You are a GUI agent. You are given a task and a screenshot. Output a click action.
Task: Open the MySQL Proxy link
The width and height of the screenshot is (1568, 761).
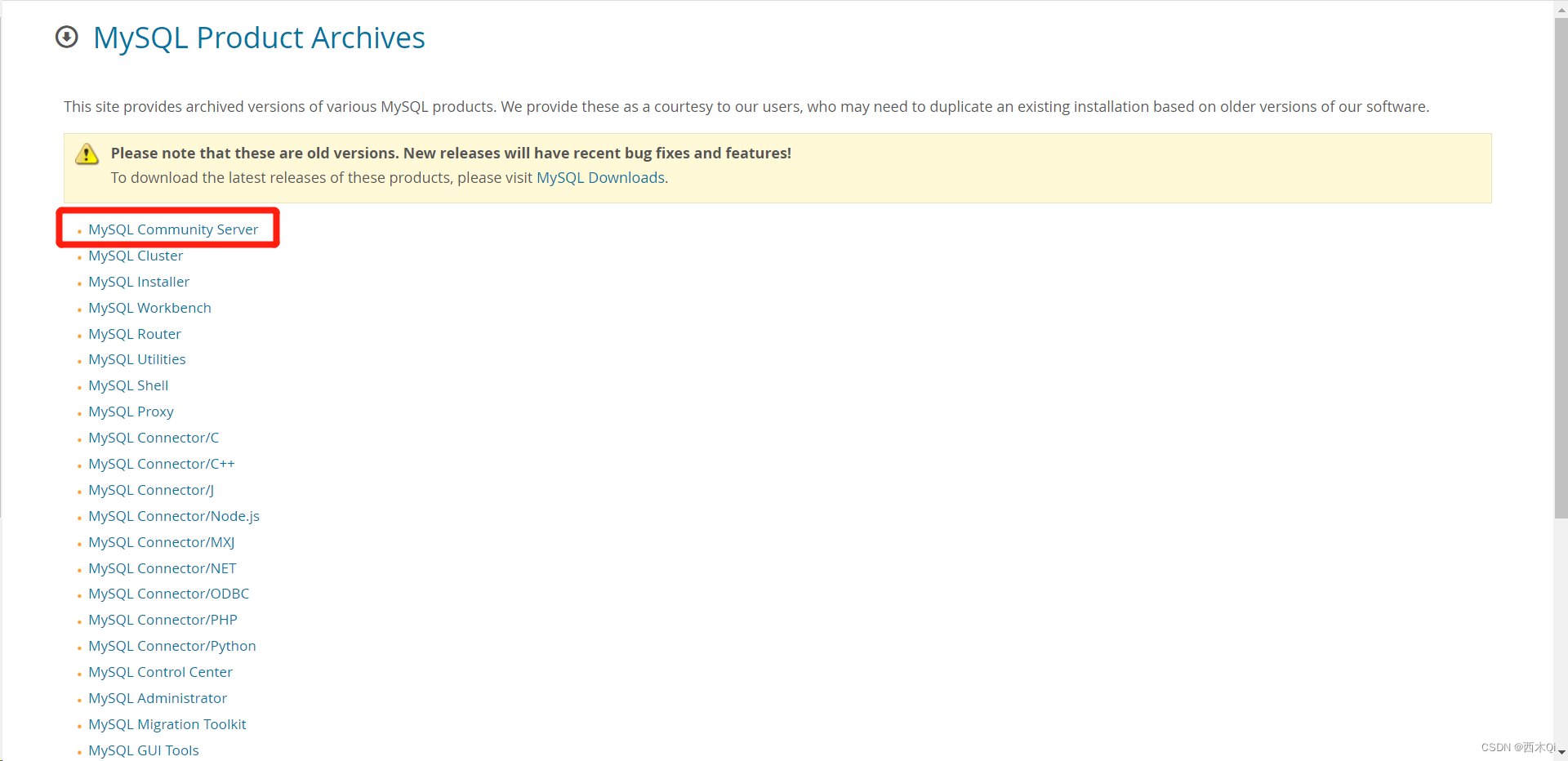click(x=131, y=412)
